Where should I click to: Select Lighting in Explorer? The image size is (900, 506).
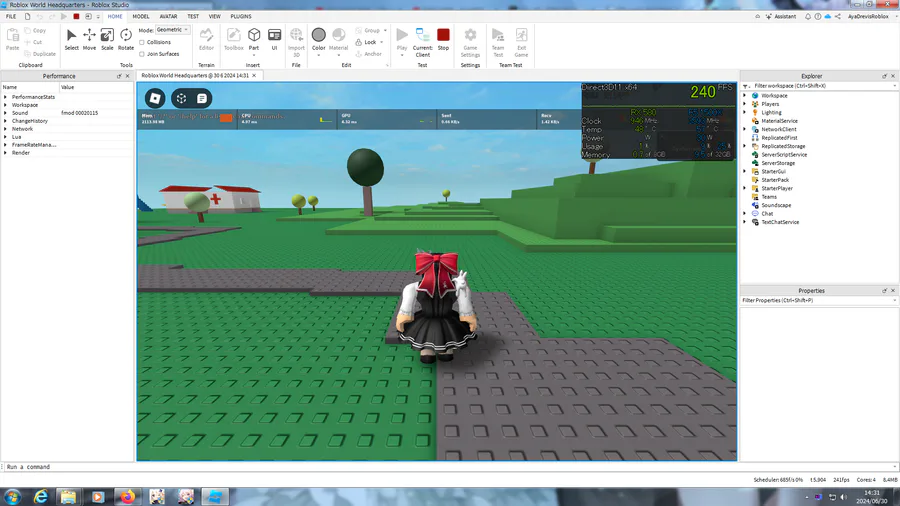pos(771,112)
